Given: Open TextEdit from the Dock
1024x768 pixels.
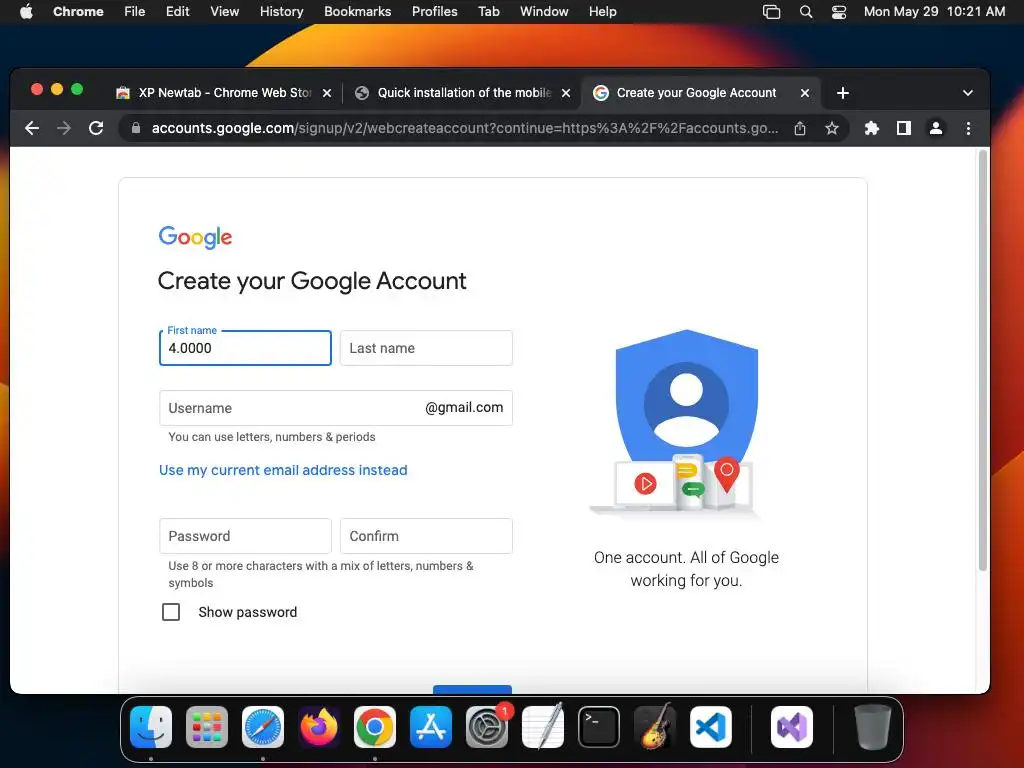Looking at the screenshot, I should point(543,727).
